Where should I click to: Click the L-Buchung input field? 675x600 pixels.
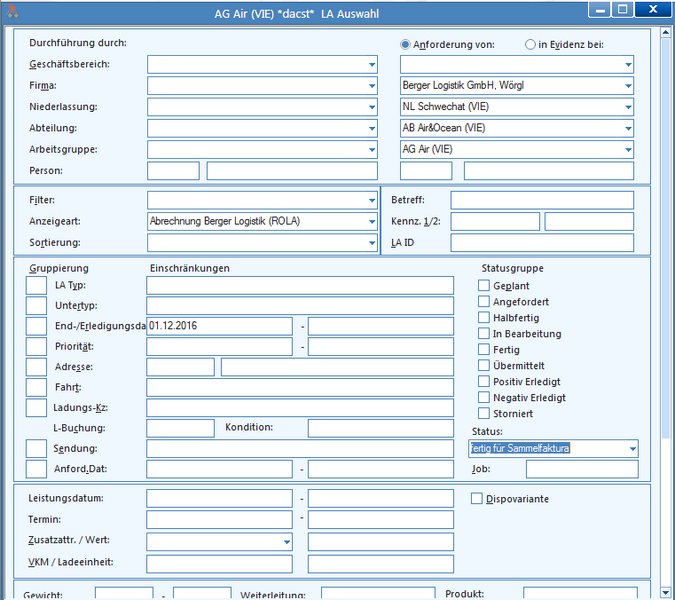pyautogui.click(x=180, y=428)
